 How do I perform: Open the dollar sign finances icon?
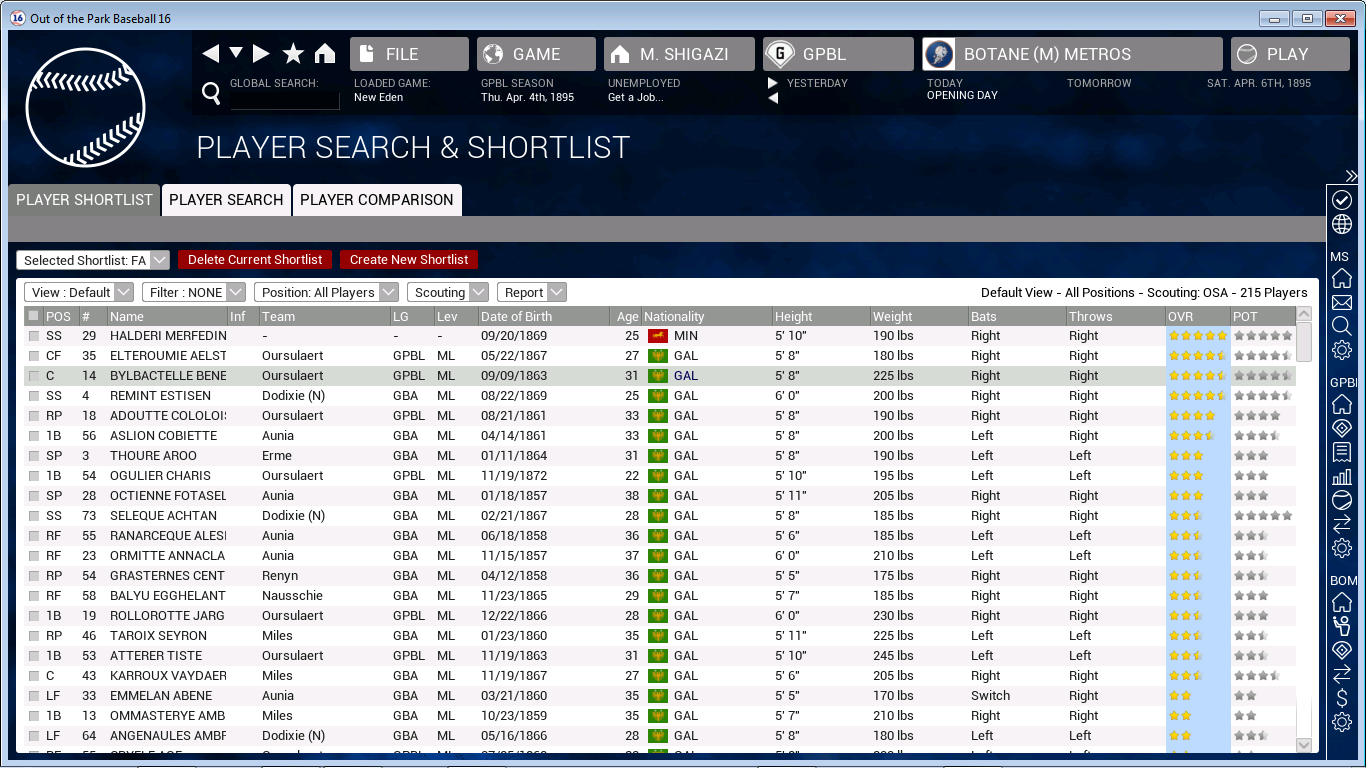point(1342,698)
